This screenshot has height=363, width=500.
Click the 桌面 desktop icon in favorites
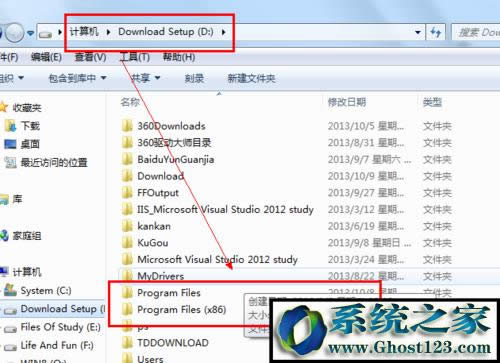10,144
